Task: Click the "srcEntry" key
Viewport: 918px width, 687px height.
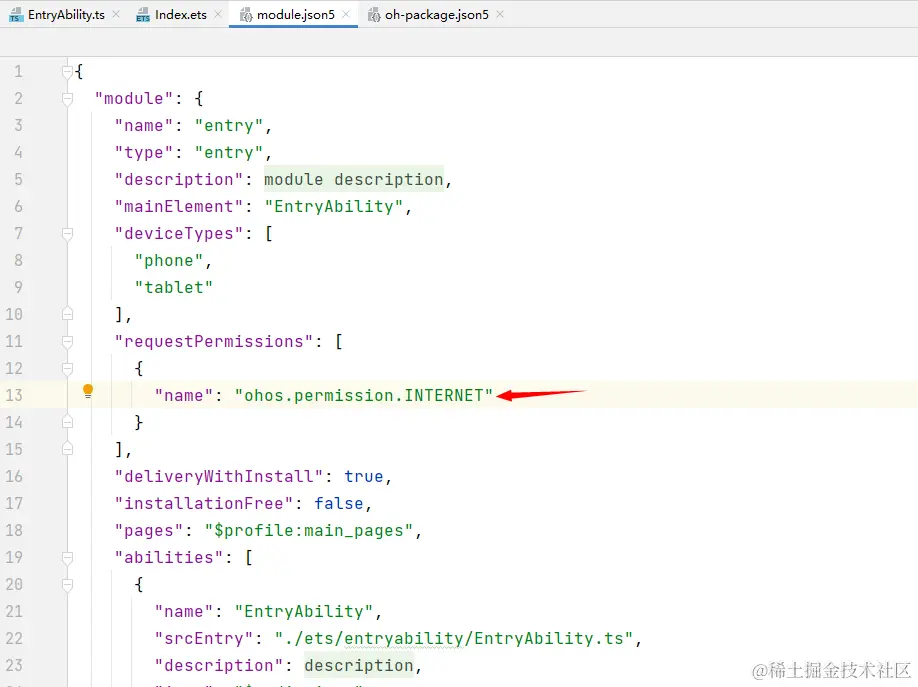Action: 204,638
